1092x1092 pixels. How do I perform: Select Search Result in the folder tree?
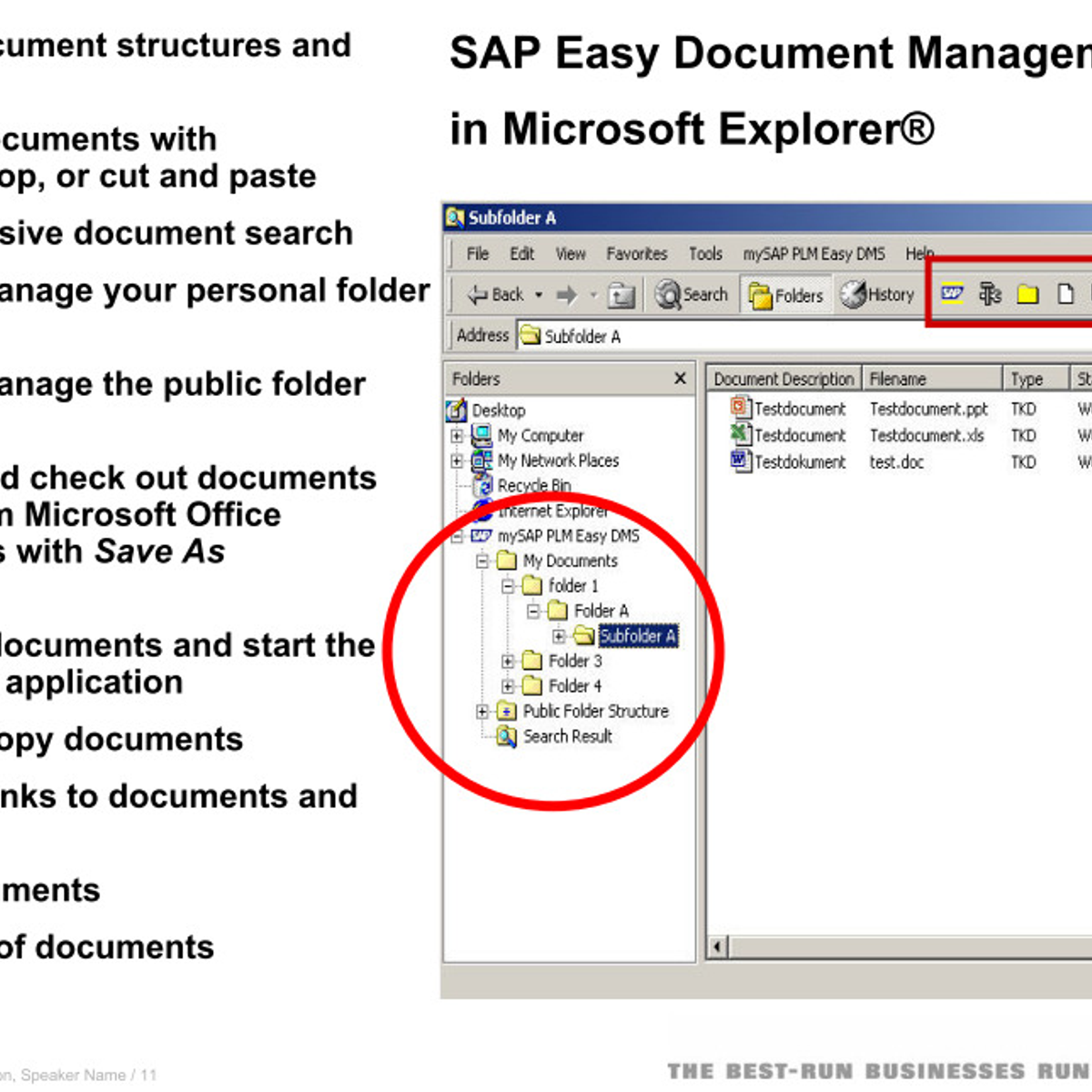[x=566, y=736]
